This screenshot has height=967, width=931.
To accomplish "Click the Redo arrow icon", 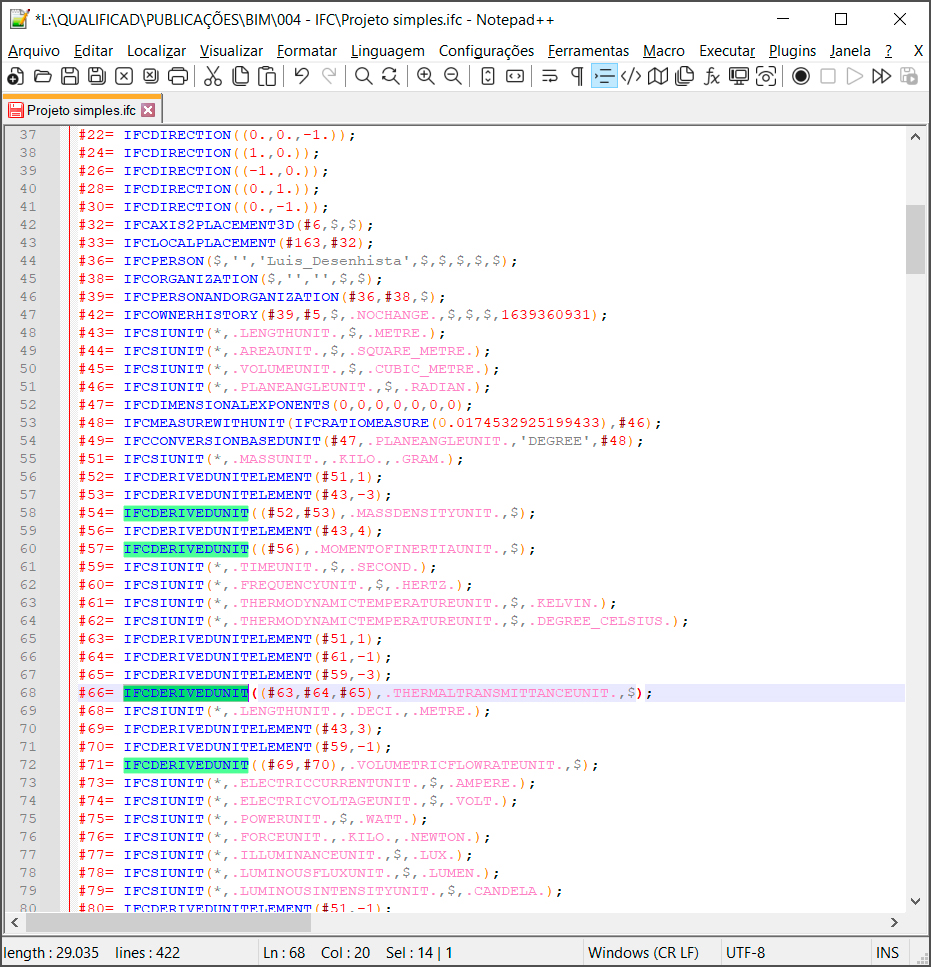I will [329, 76].
